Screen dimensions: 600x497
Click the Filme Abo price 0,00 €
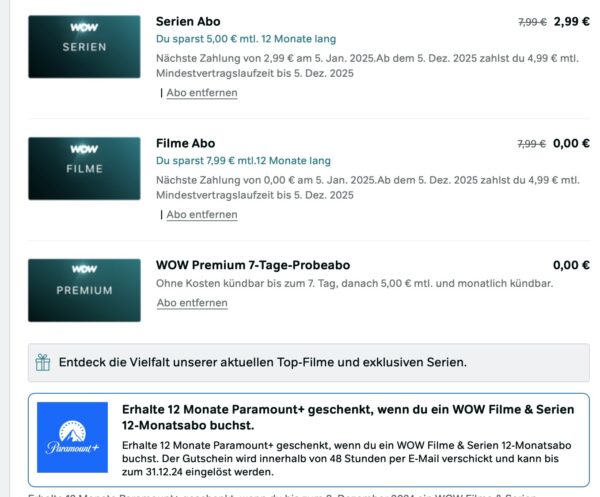[571, 143]
